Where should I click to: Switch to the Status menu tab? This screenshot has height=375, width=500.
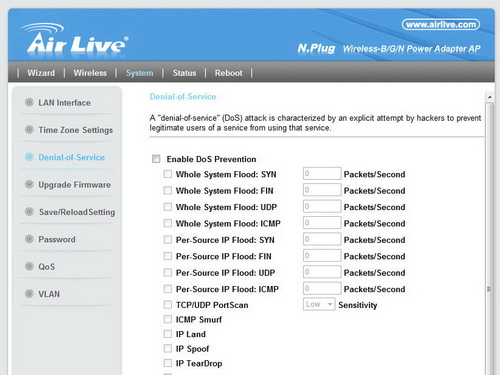click(184, 73)
